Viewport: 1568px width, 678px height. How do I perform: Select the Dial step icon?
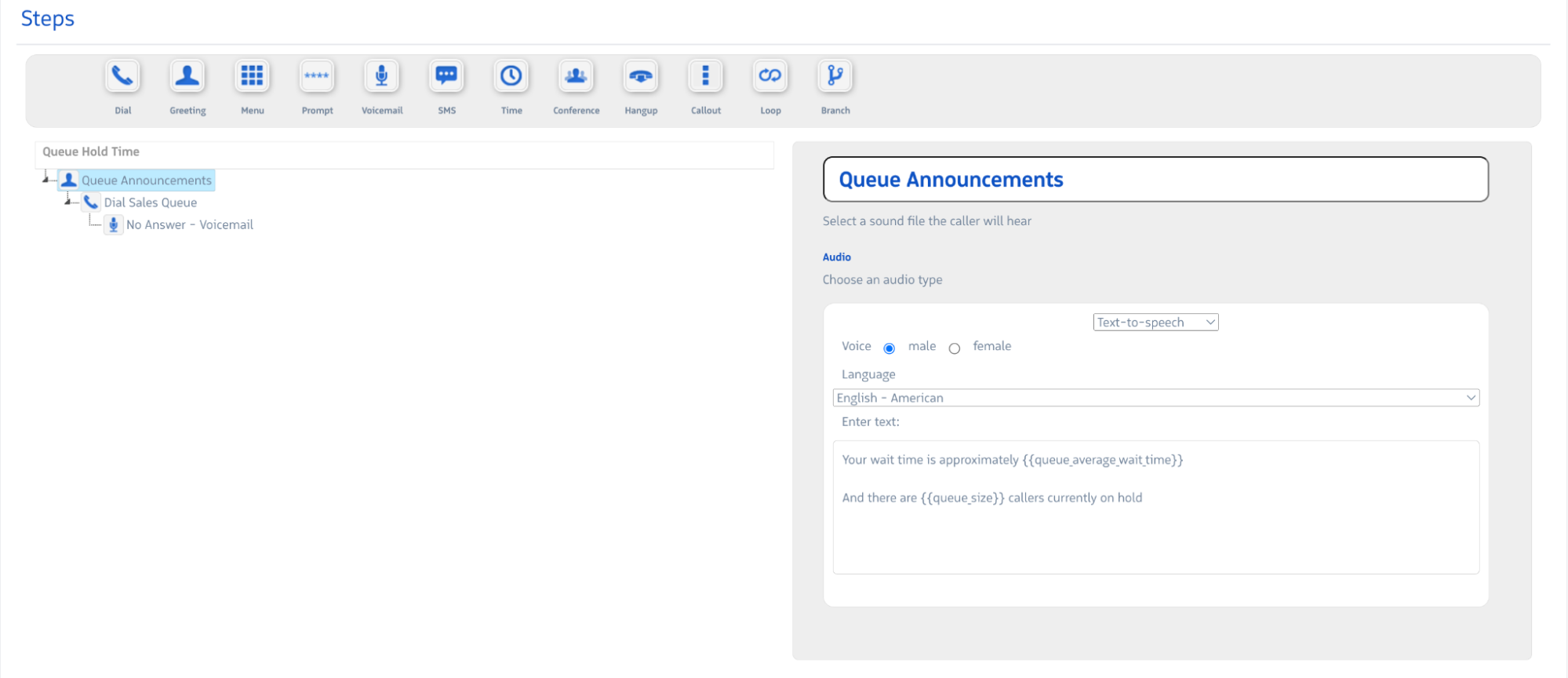click(122, 76)
